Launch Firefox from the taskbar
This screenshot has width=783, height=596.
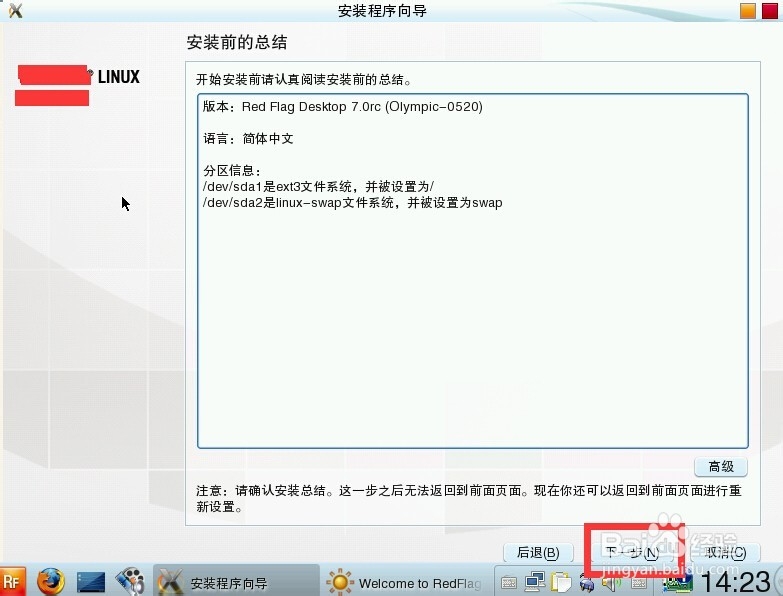(x=51, y=582)
